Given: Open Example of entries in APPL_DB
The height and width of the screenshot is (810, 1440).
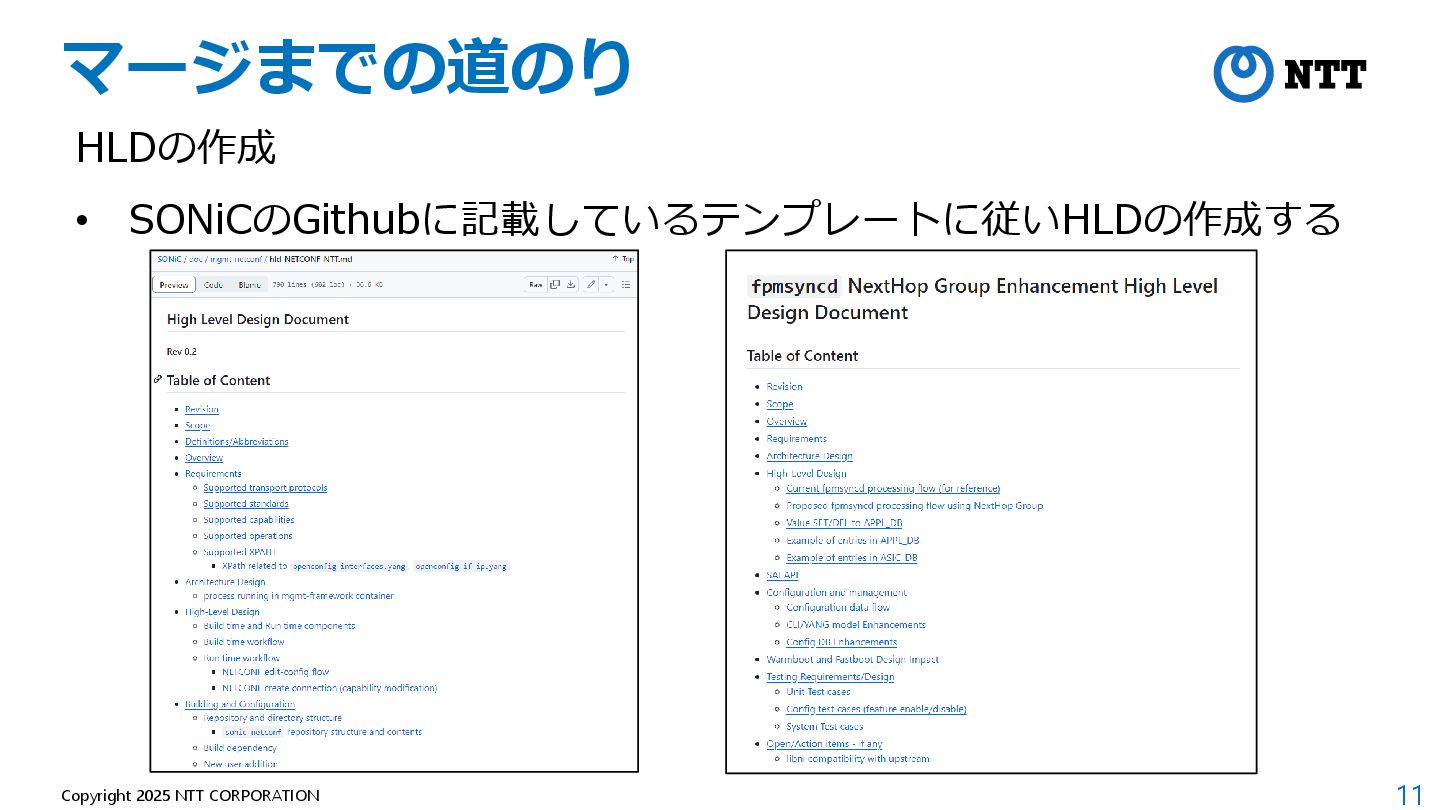Looking at the screenshot, I should point(853,540).
